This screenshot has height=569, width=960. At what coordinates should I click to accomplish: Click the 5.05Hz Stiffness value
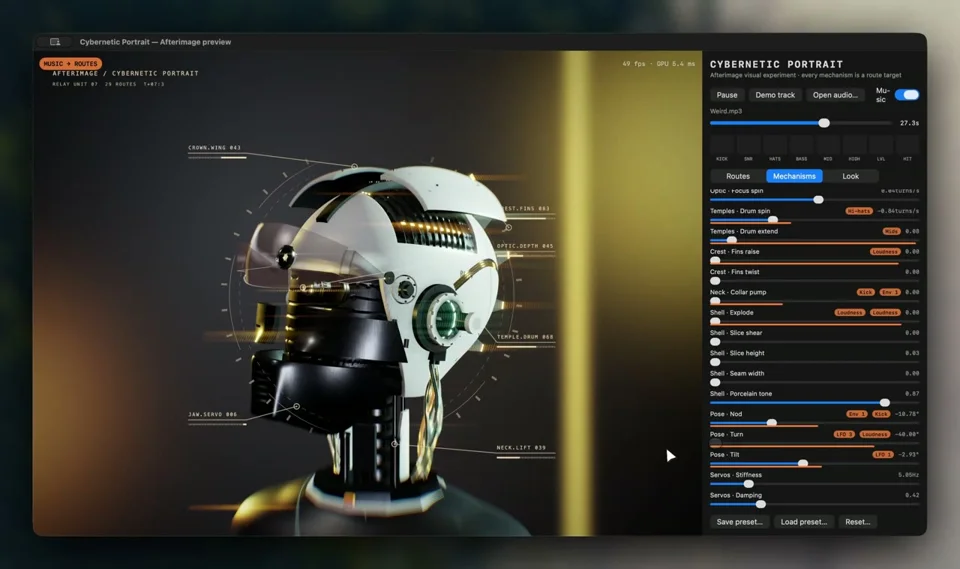(909, 475)
